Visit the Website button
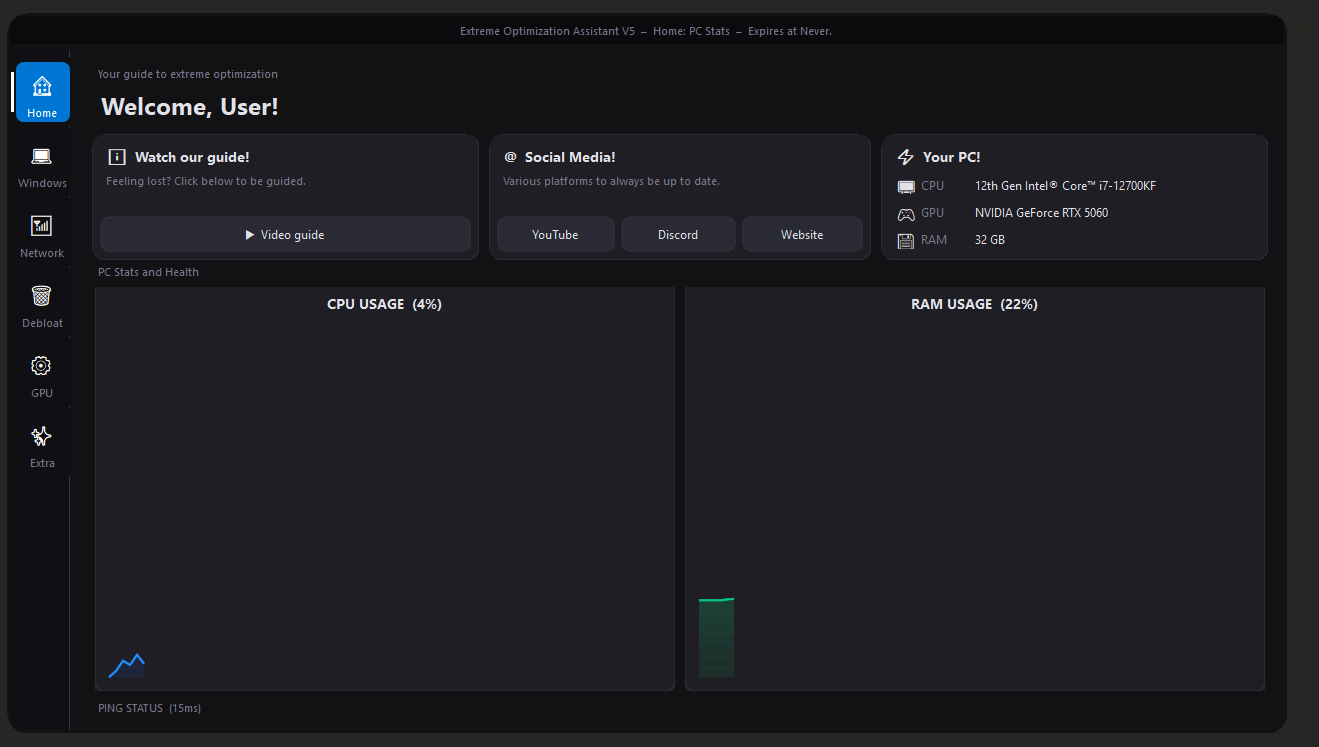 (802, 235)
